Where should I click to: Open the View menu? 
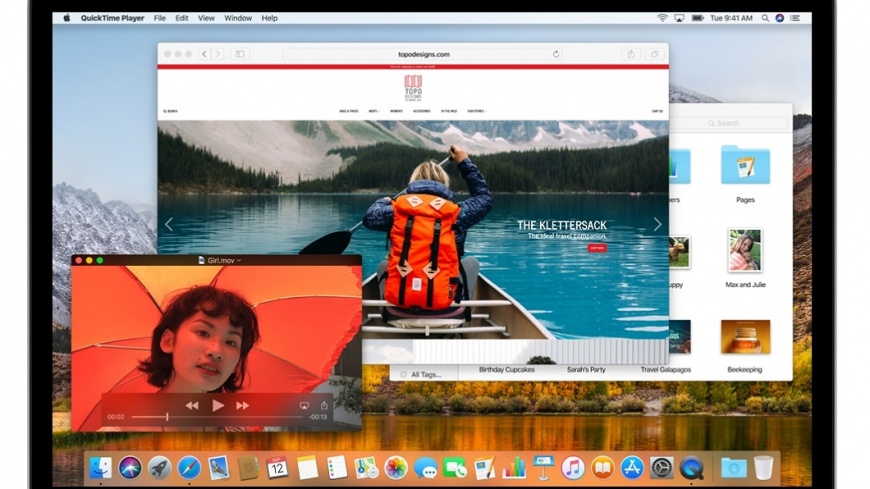pos(206,18)
